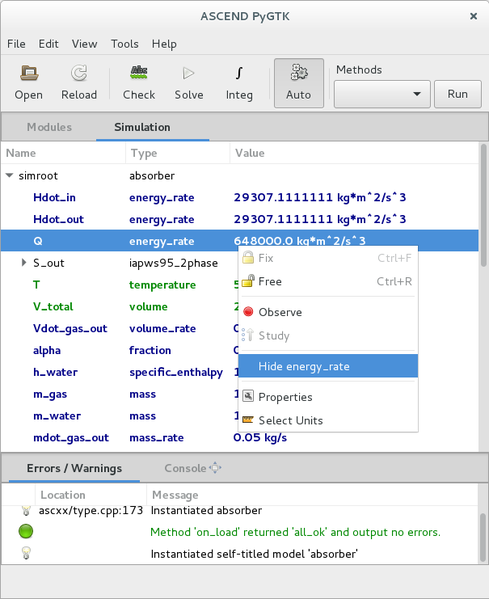
Task: Click ascxx/type.cpp:173 location text
Action: [91, 510]
